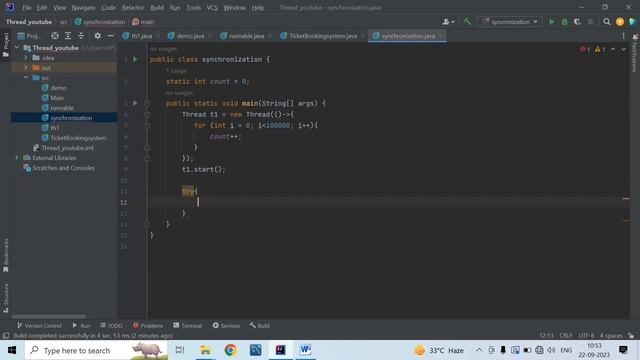Click Expand All icon in Project panel

(68, 36)
